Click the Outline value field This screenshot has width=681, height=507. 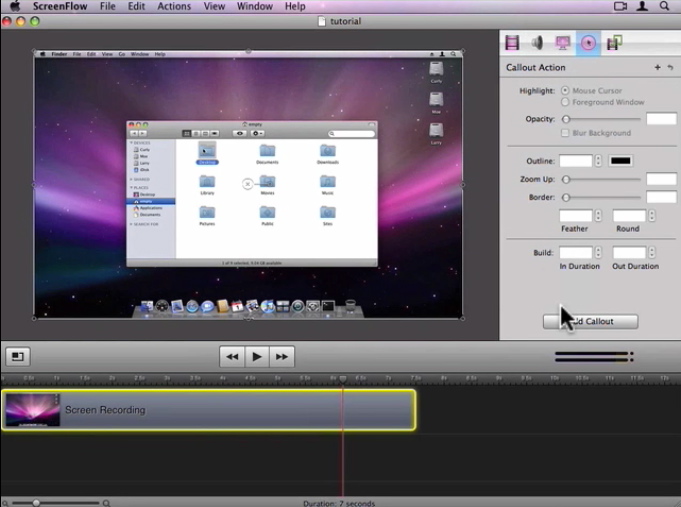pos(575,161)
